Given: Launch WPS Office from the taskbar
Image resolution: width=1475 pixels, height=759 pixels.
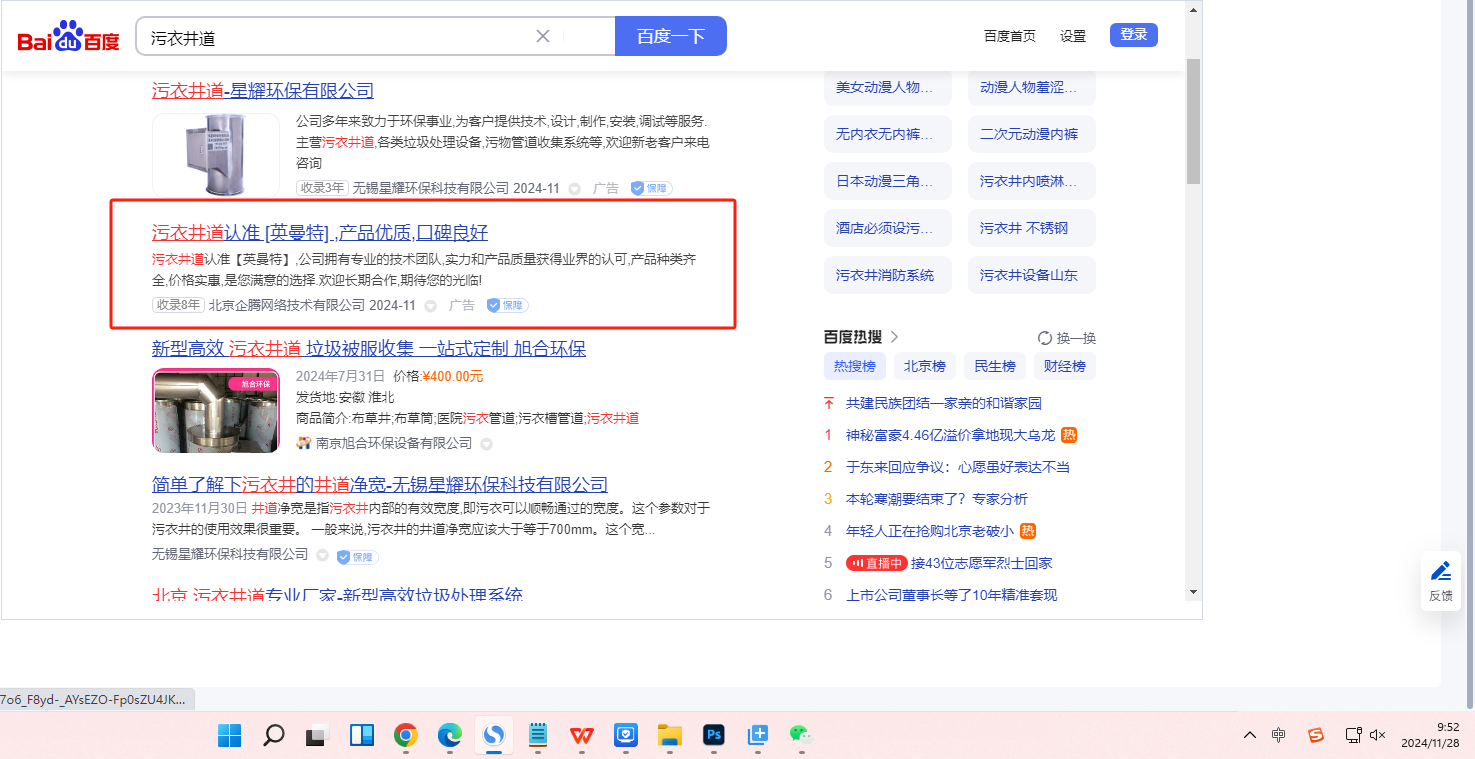Looking at the screenshot, I should pos(581,736).
